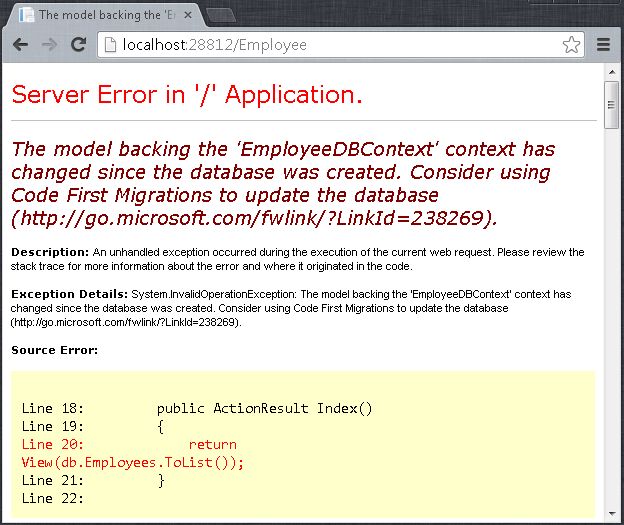Bookmark this page with the star icon
624x525 pixels.
(571, 45)
